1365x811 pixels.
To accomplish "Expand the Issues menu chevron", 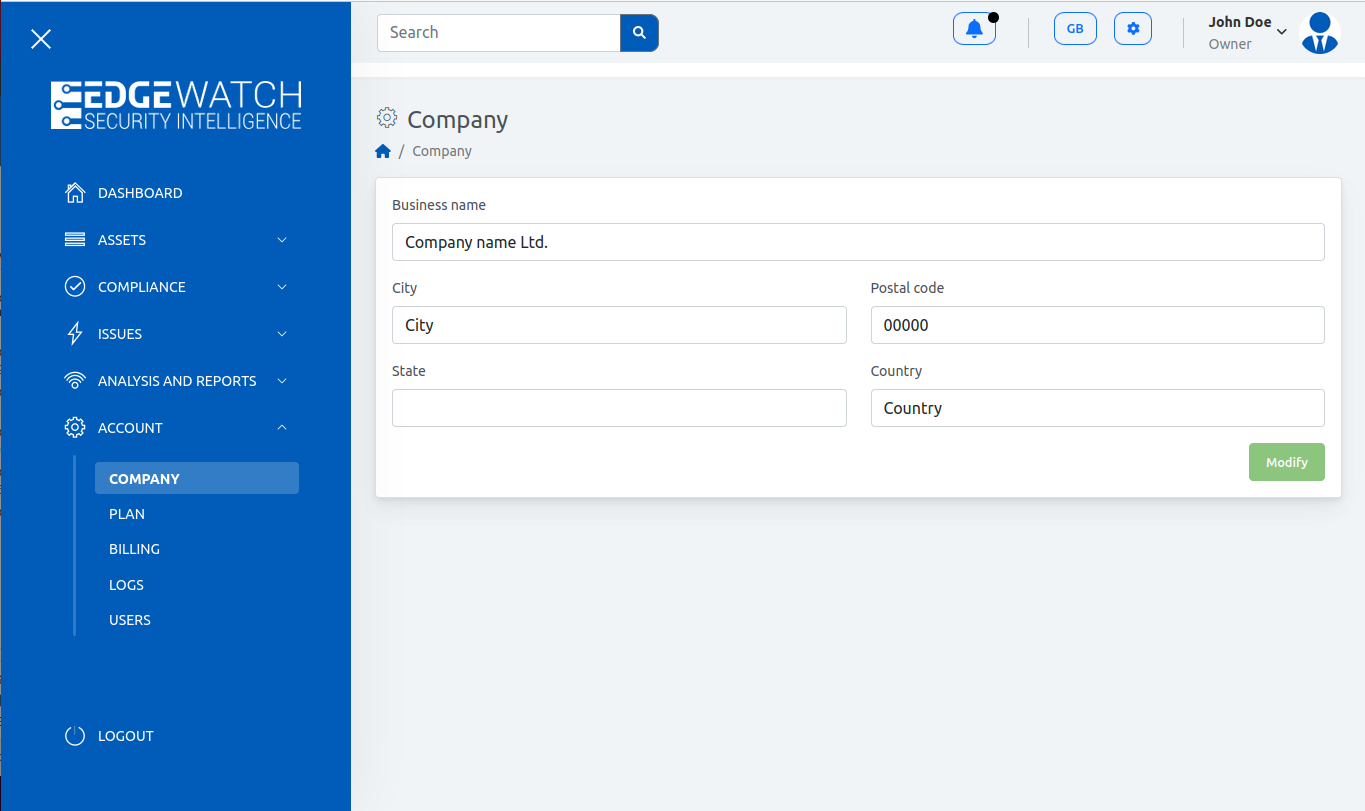I will click(282, 334).
